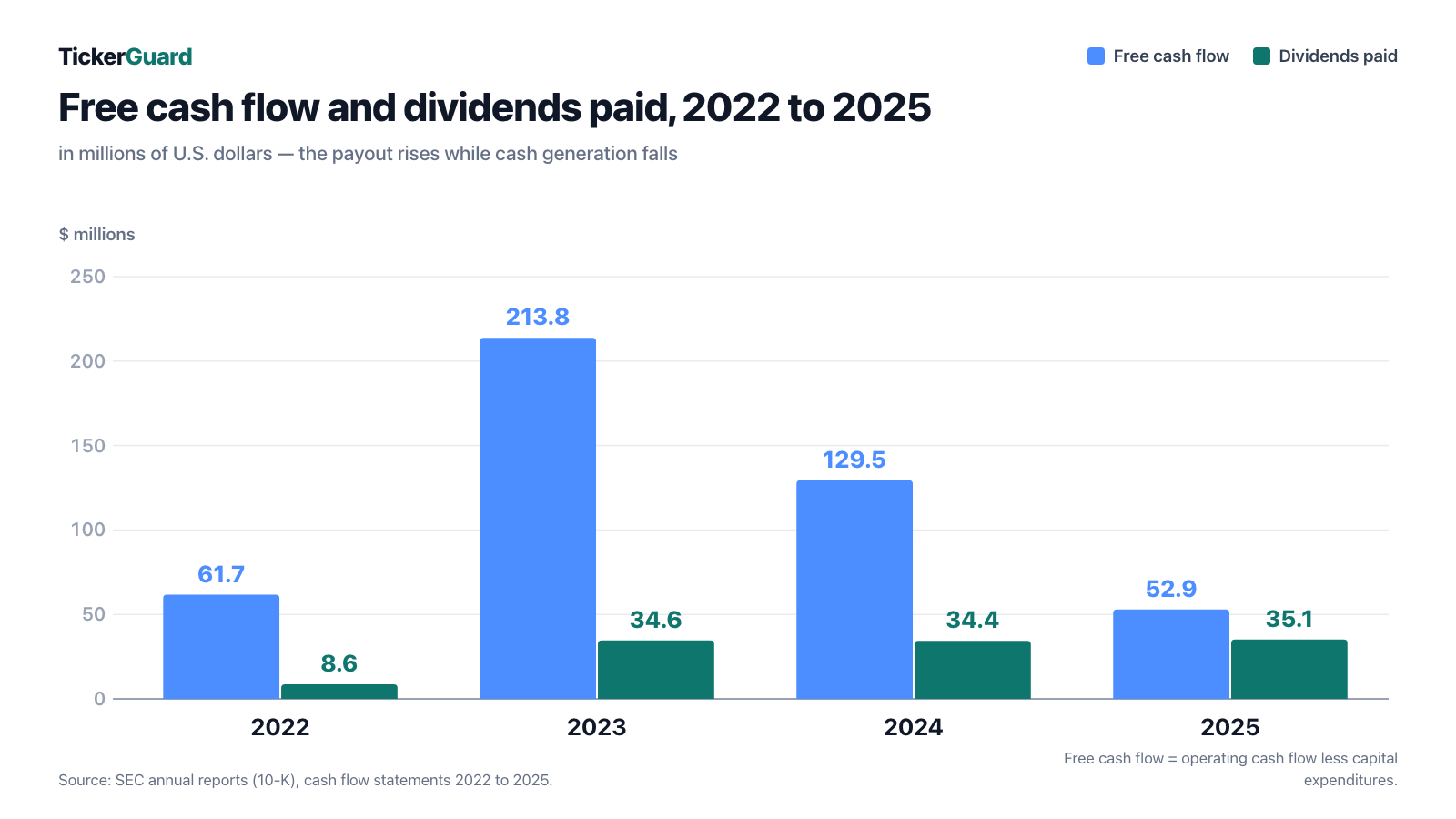
Task: Click the 2024 x-axis label
Action: (914, 727)
